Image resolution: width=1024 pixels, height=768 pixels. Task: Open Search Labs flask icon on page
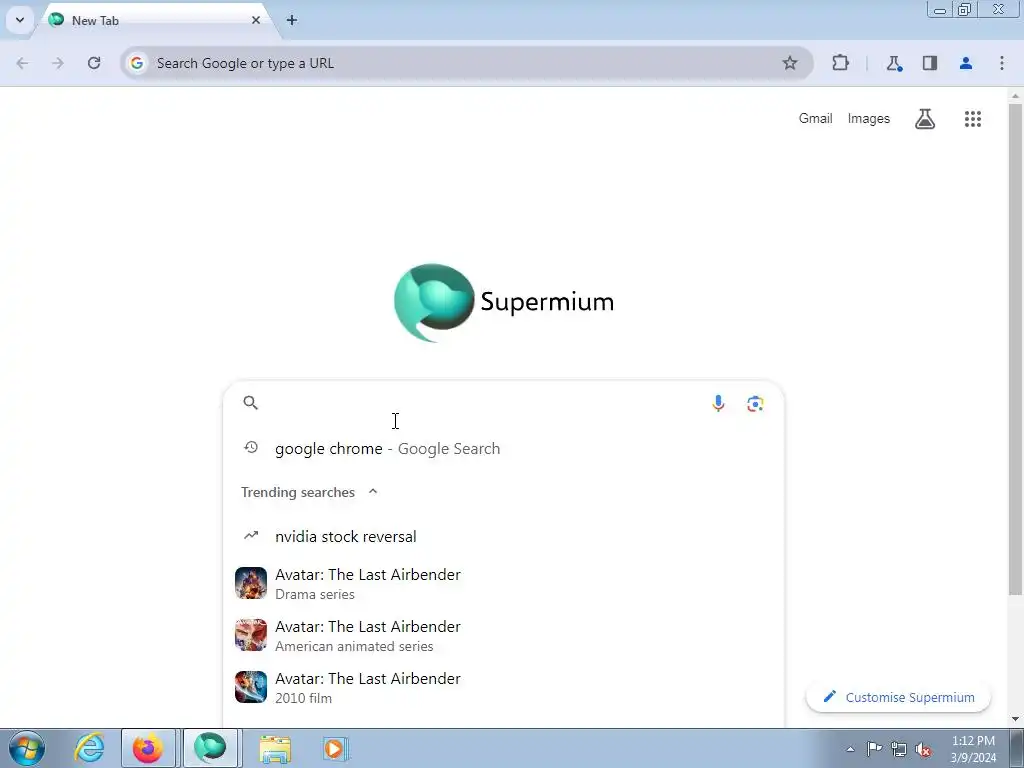925,119
